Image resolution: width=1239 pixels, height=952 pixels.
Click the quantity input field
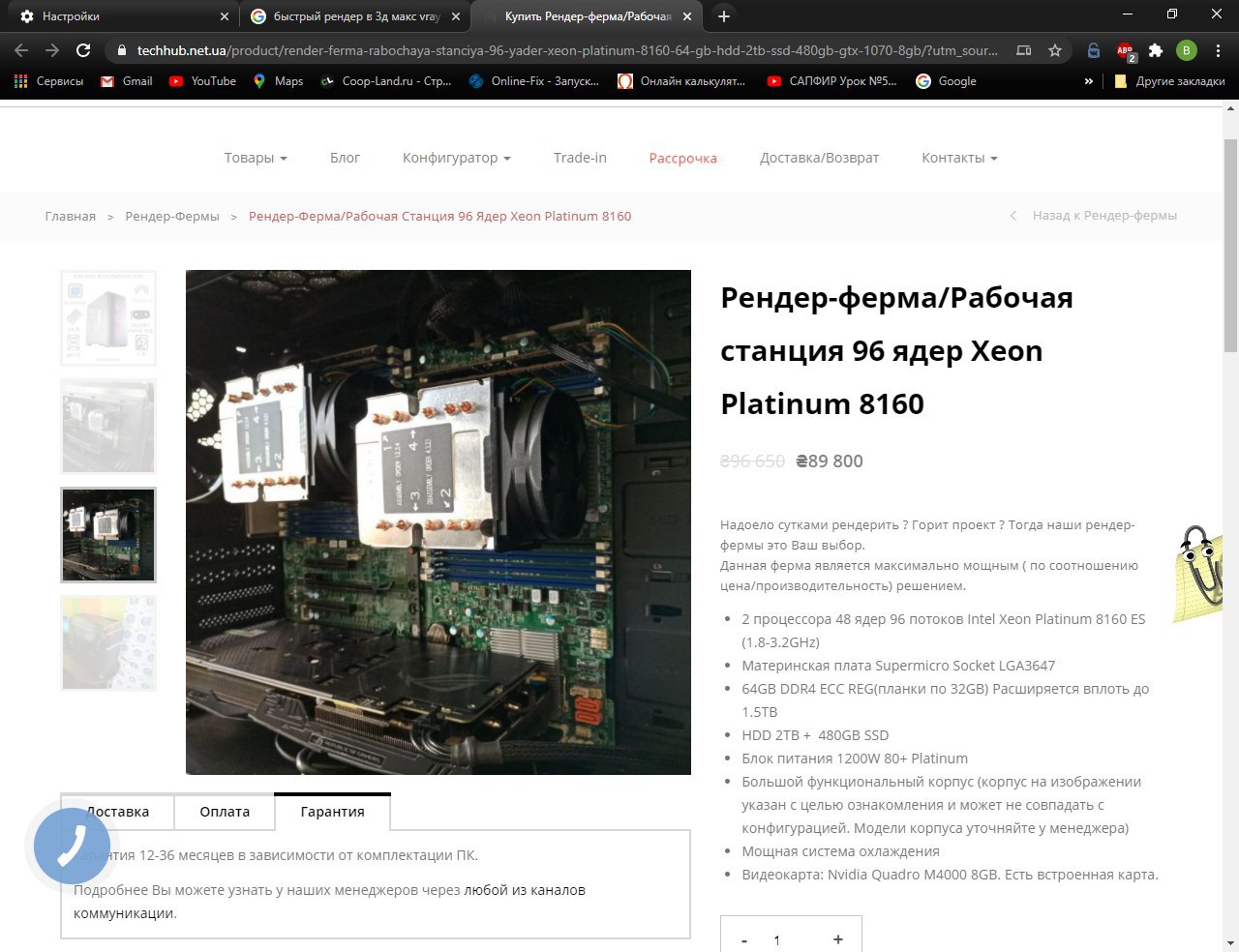(777, 939)
